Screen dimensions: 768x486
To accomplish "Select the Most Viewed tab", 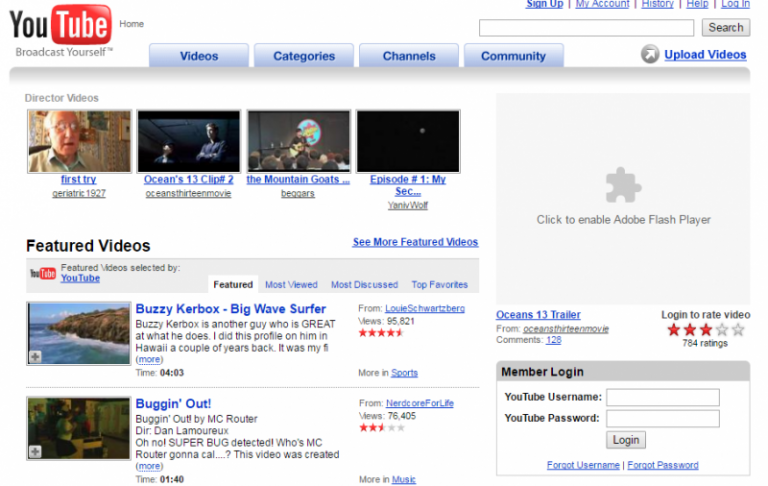I will pyautogui.click(x=291, y=285).
